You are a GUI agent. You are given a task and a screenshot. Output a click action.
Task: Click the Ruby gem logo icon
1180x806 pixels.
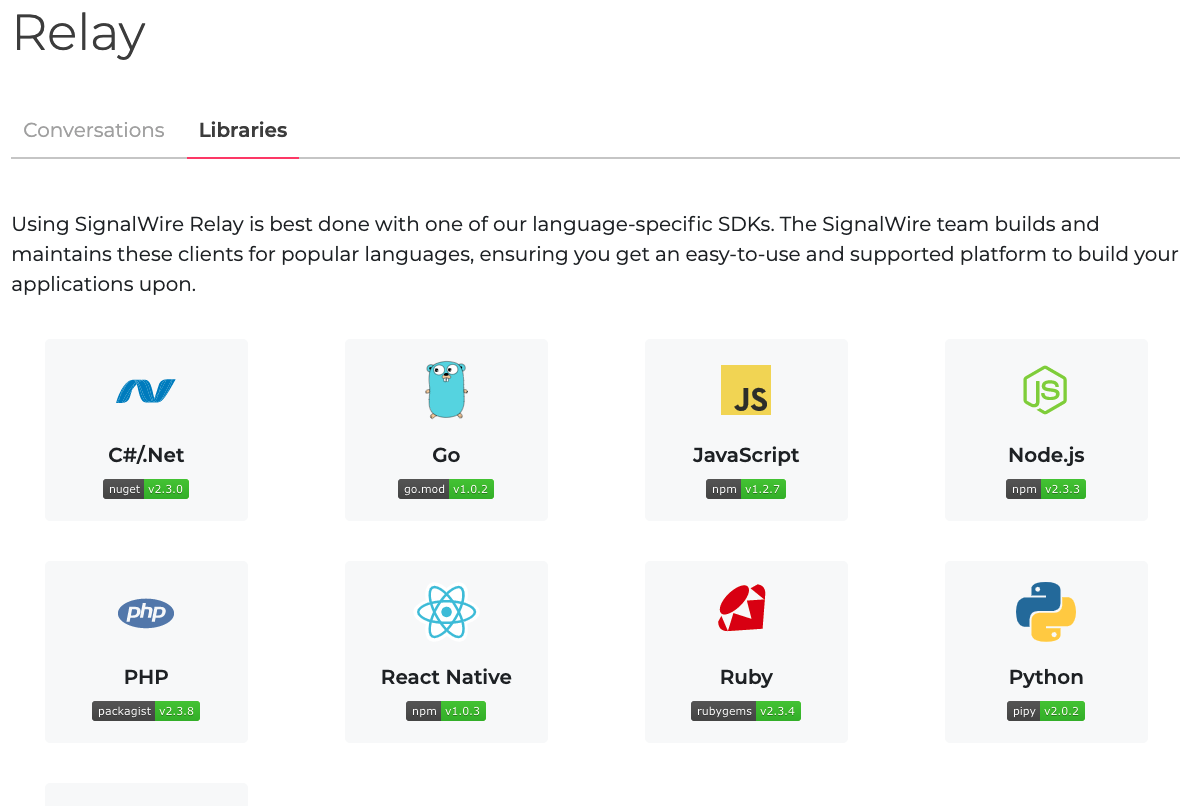pyautogui.click(x=742, y=607)
